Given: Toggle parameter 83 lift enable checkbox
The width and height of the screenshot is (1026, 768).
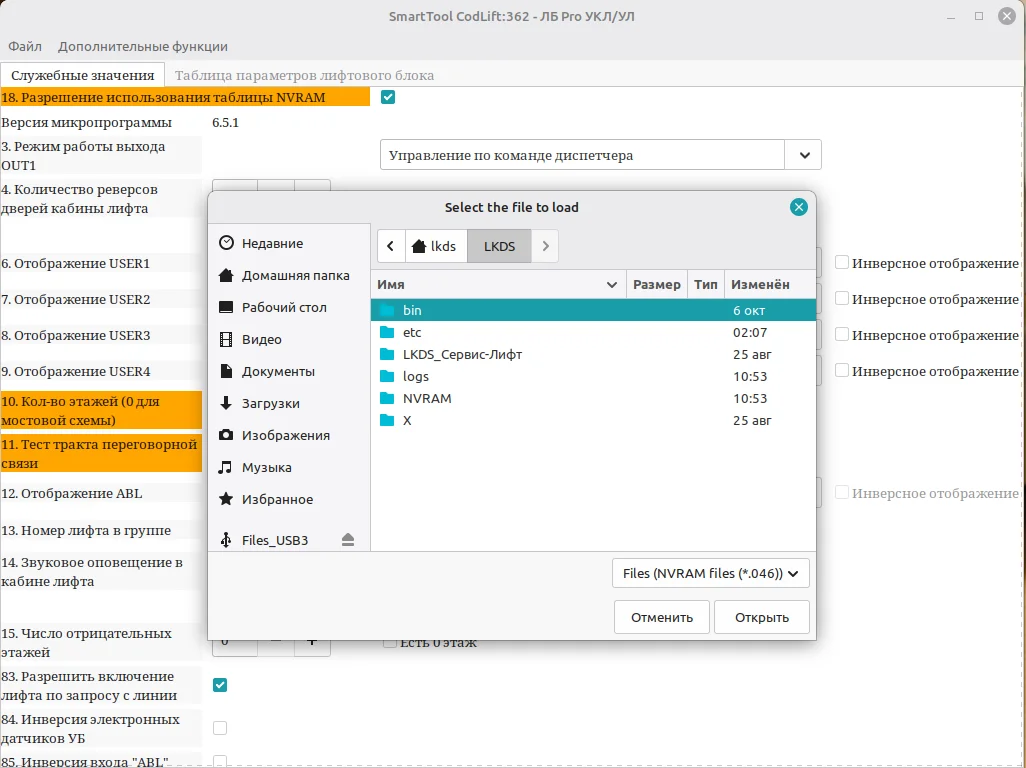Looking at the screenshot, I should click(x=220, y=685).
